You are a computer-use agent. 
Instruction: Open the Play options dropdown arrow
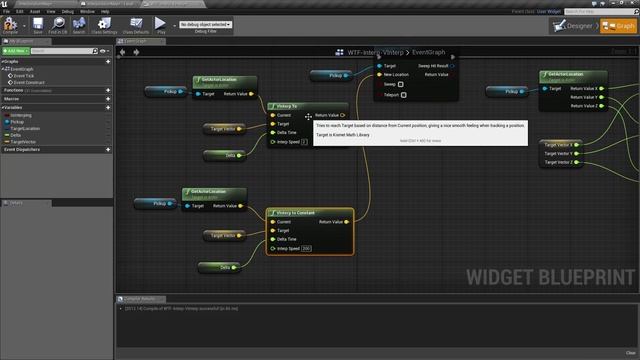[174, 26]
